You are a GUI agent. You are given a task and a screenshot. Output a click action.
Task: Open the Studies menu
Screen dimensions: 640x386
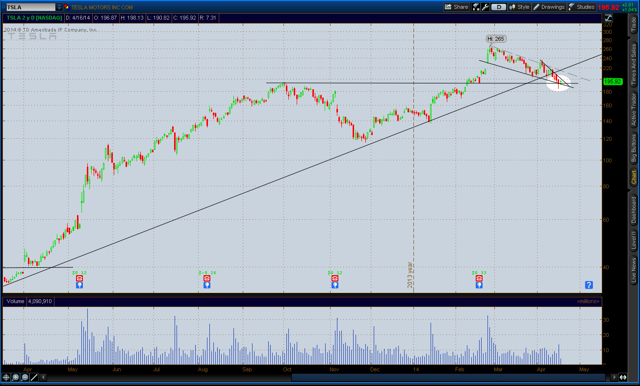[582, 7]
